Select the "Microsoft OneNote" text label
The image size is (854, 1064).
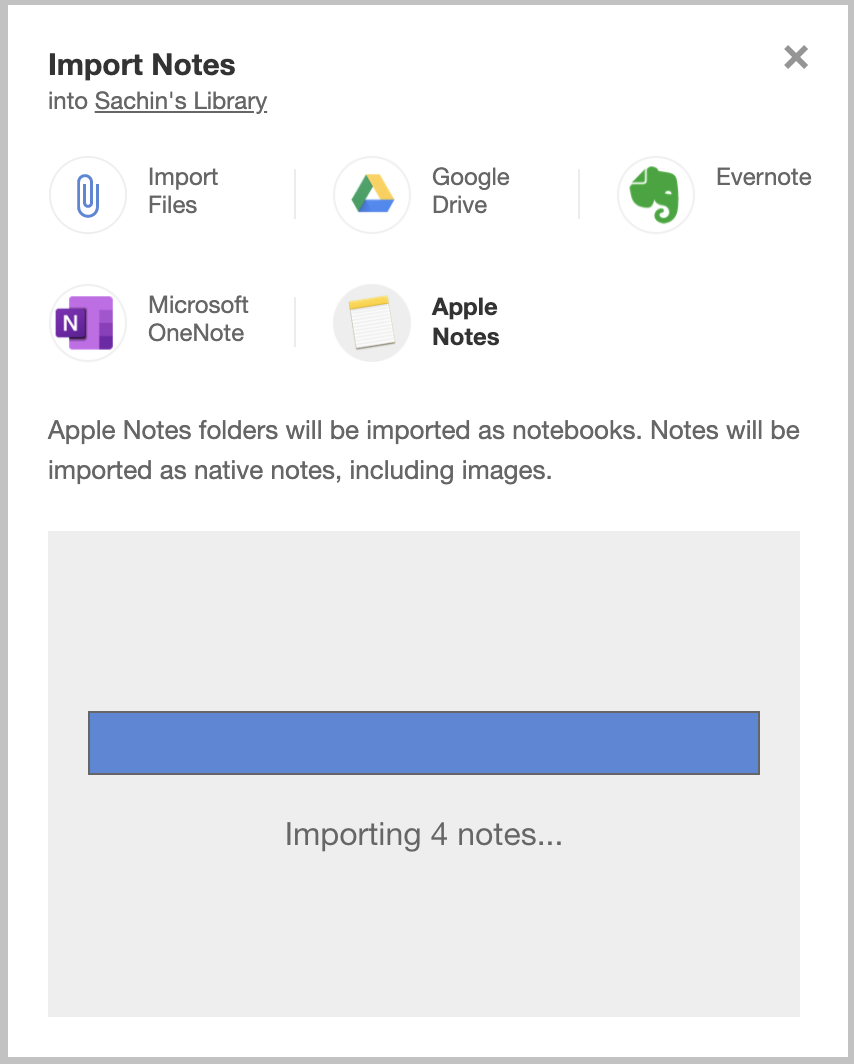[x=198, y=319]
